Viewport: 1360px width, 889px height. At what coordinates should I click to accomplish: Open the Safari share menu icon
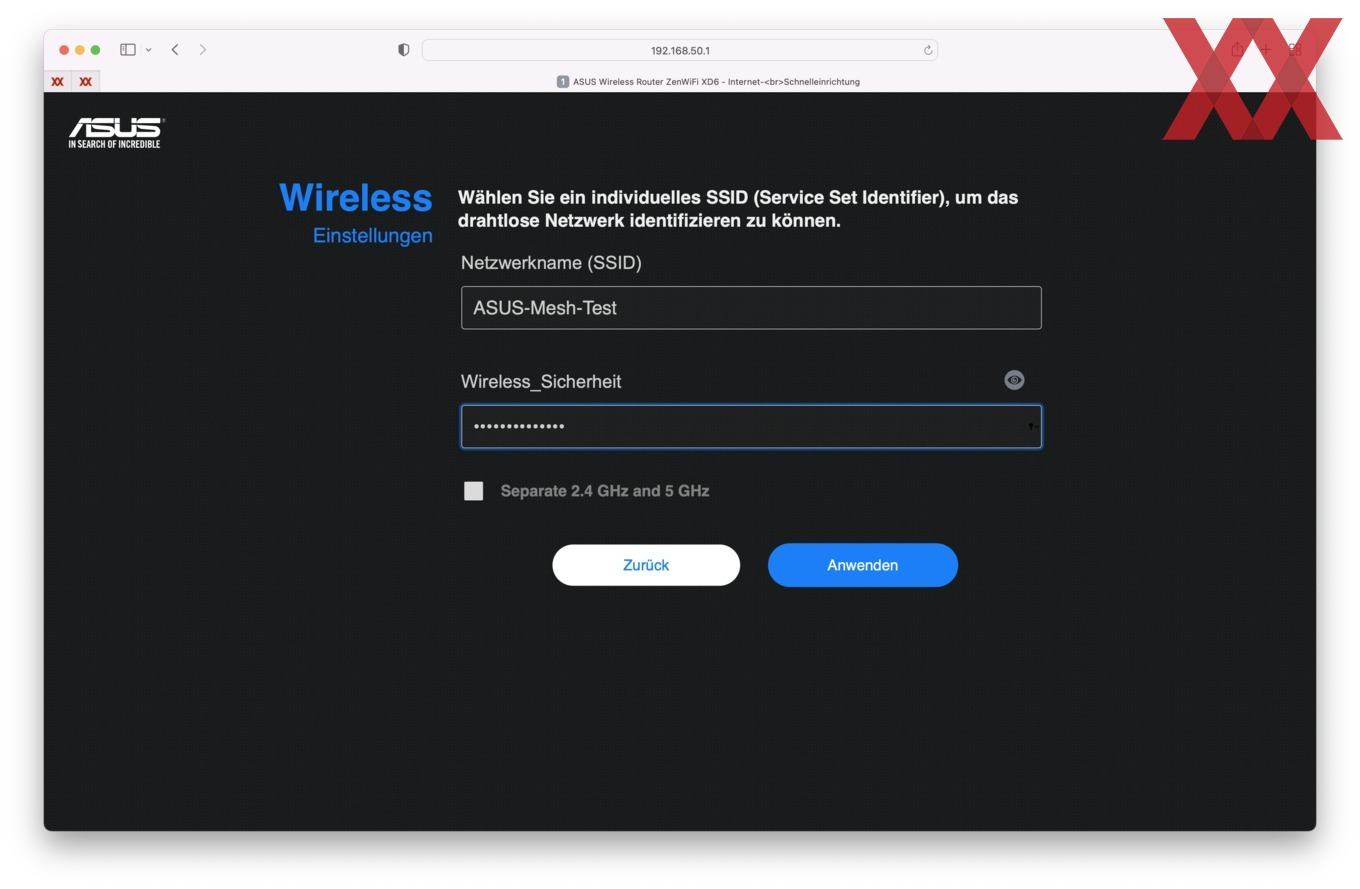(x=1238, y=50)
